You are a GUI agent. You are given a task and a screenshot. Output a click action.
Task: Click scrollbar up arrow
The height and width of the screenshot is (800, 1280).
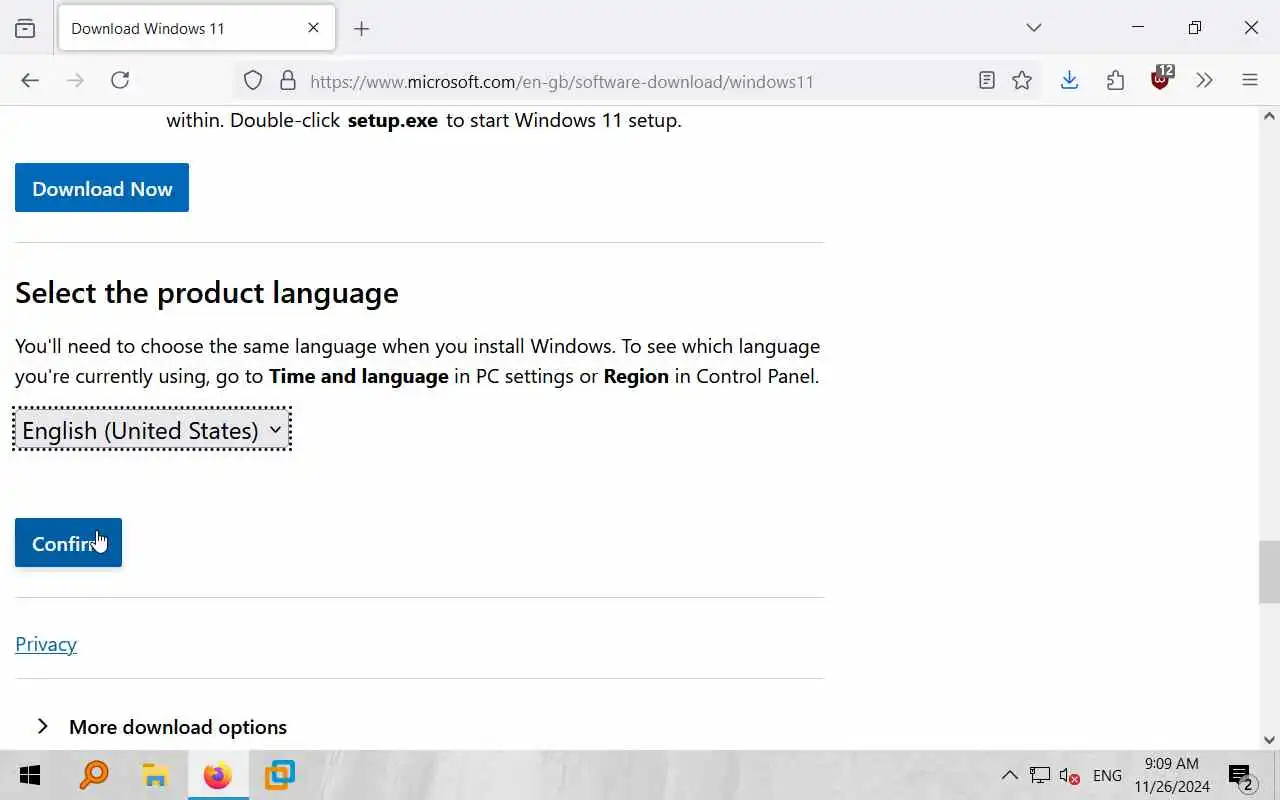coord(1270,117)
